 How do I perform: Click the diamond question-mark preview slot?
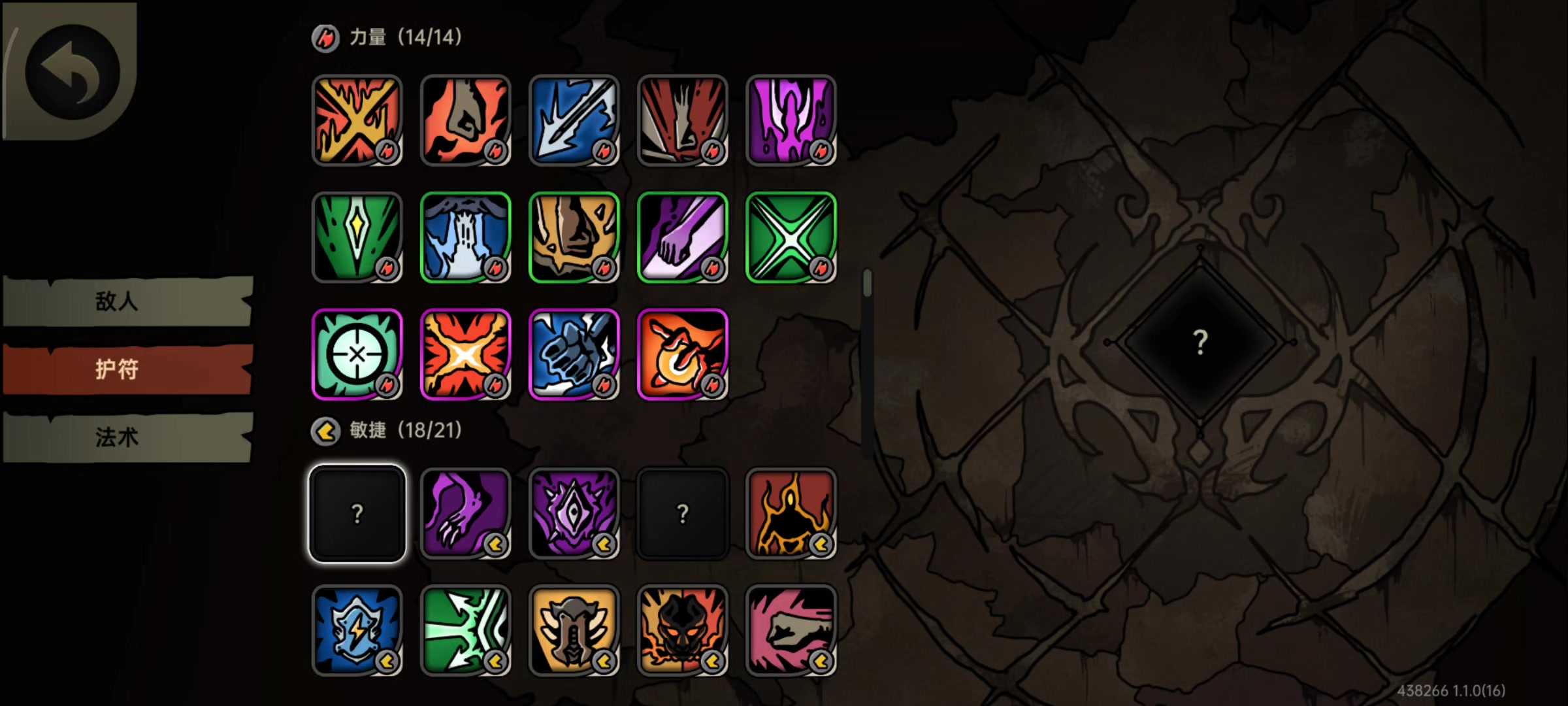pyautogui.click(x=1200, y=342)
